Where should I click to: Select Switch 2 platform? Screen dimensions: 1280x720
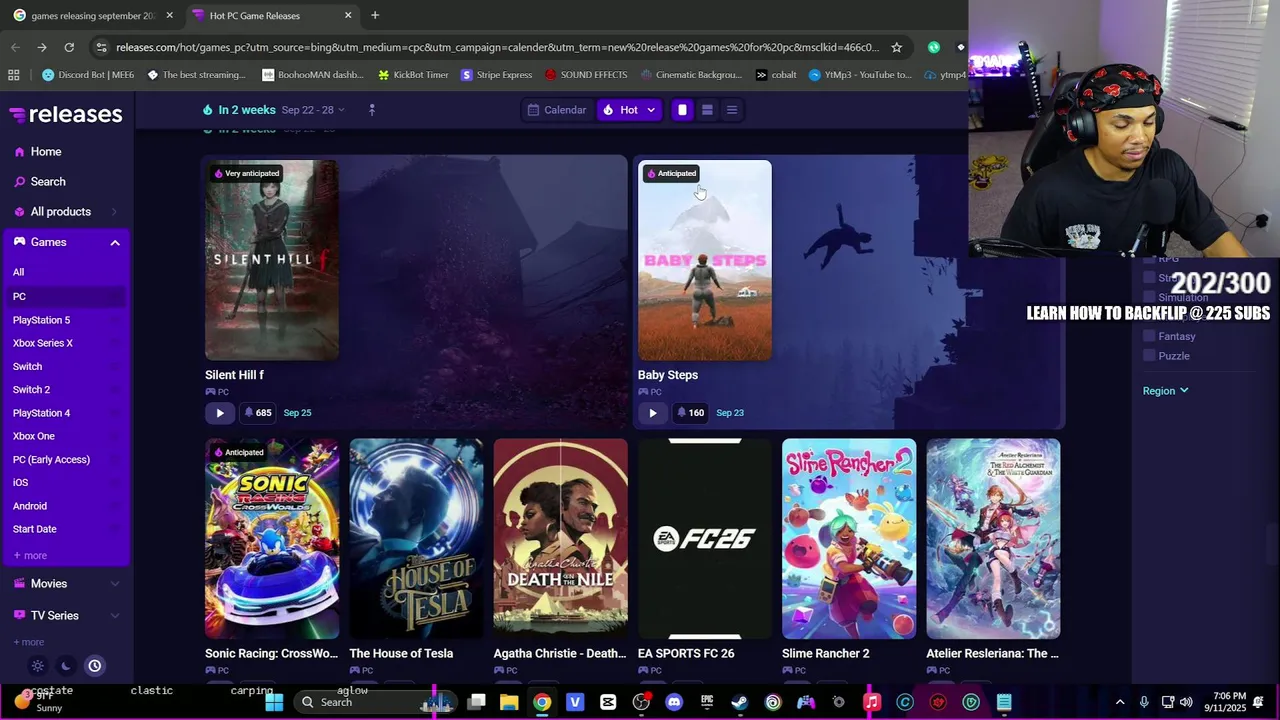coord(31,390)
